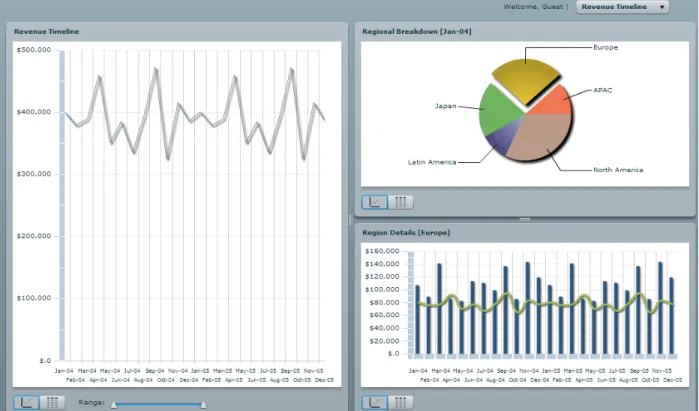Image resolution: width=699 pixels, height=411 pixels.
Task: Select the APAC orange pie slice
Action: click(553, 100)
